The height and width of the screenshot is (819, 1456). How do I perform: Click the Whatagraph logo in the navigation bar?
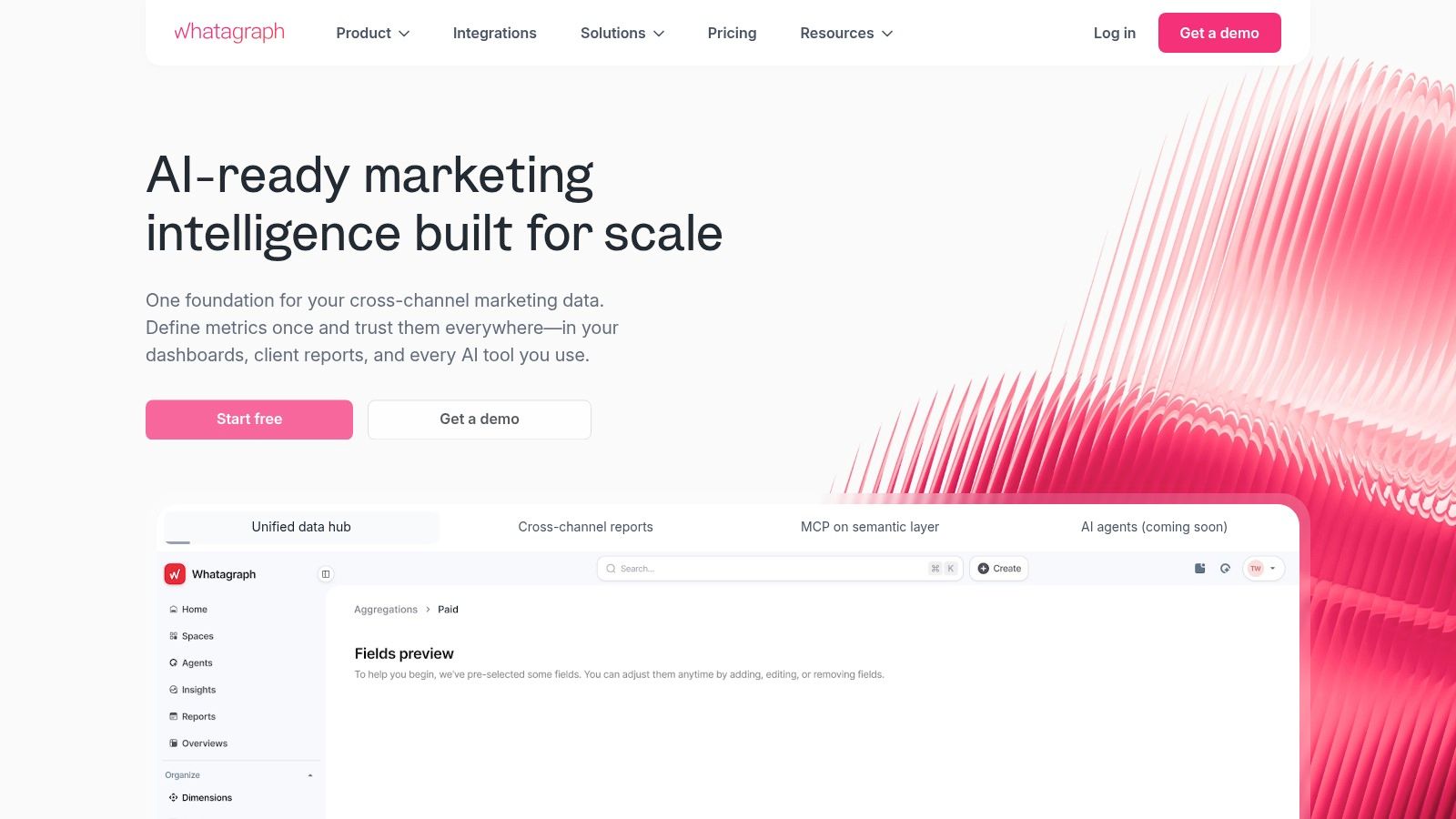click(229, 33)
